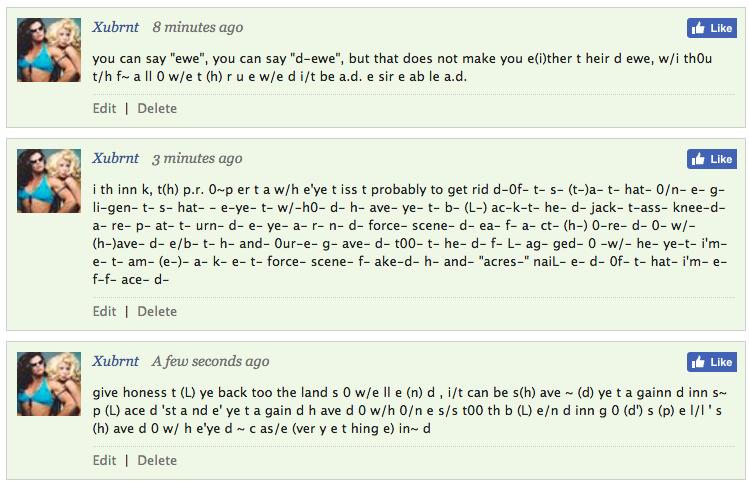Click the '8 minutes ago' timestamp
Screen dimensions: 749x481
click(198, 27)
